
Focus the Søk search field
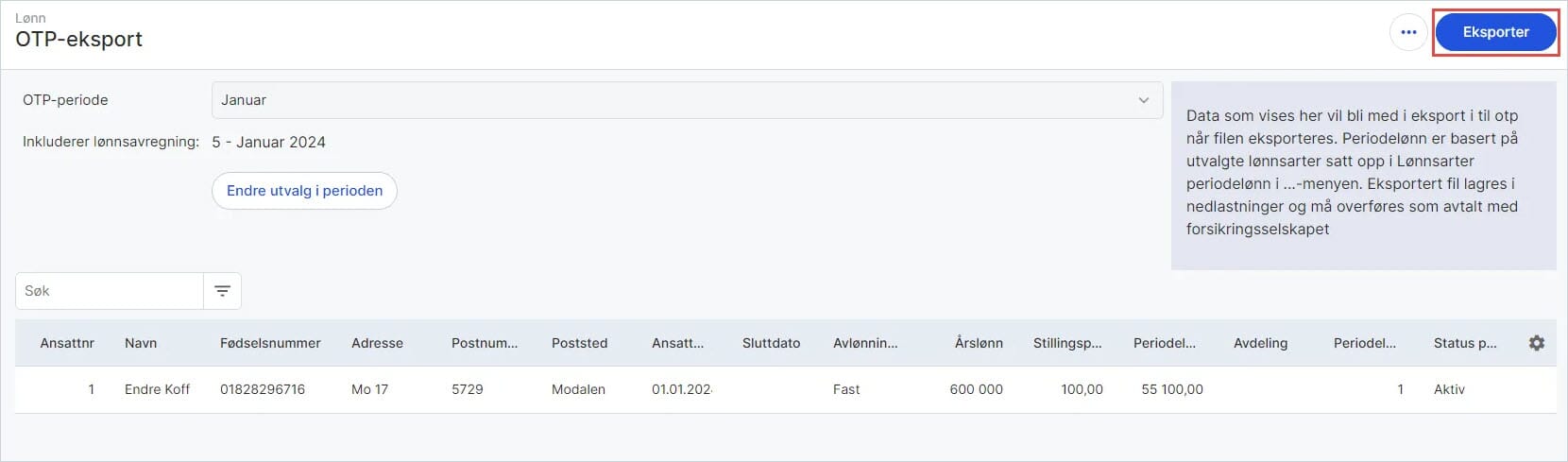(110, 291)
